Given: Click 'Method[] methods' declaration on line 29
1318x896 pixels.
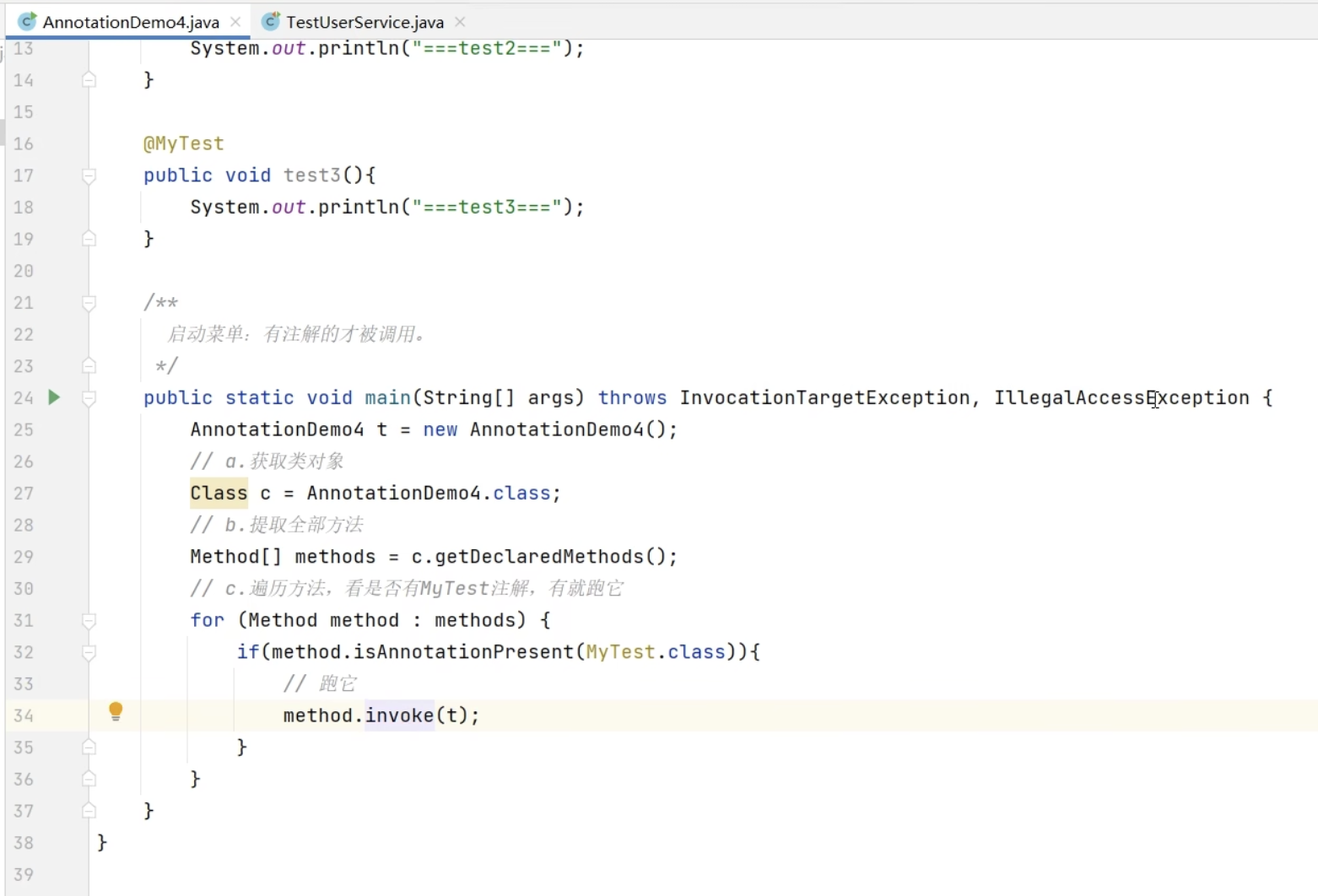Looking at the screenshot, I should click(x=283, y=556).
